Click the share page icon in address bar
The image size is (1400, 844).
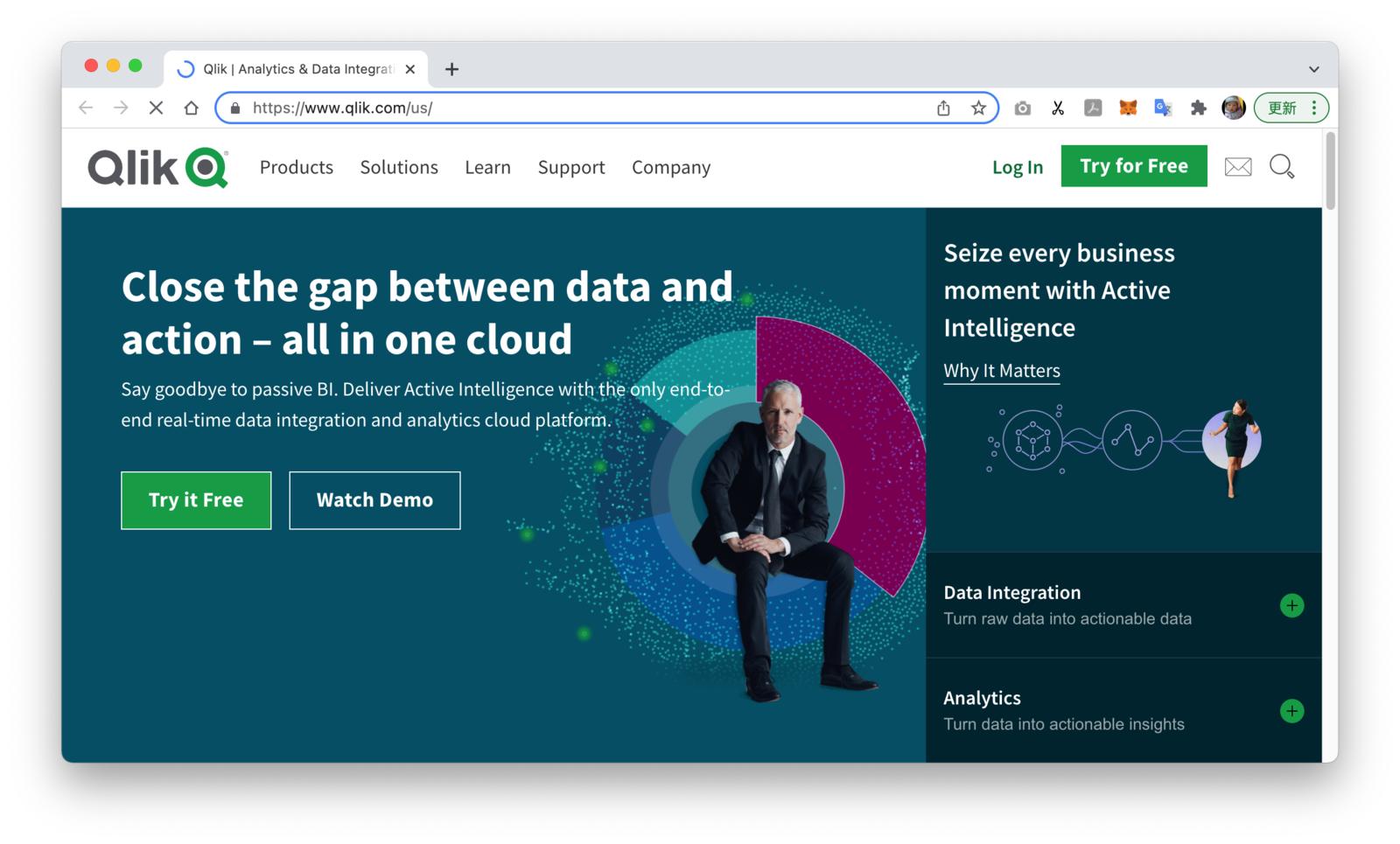[x=943, y=108]
